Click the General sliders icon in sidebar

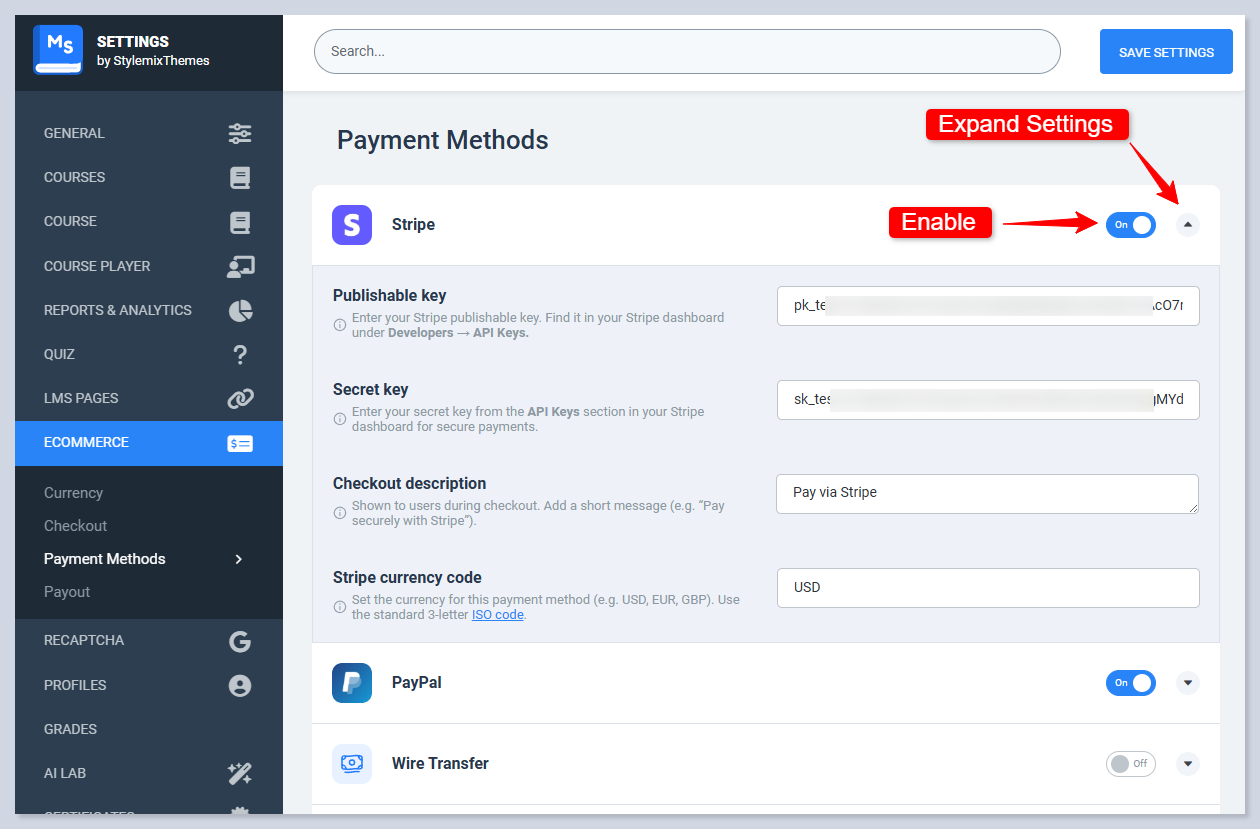click(x=240, y=133)
